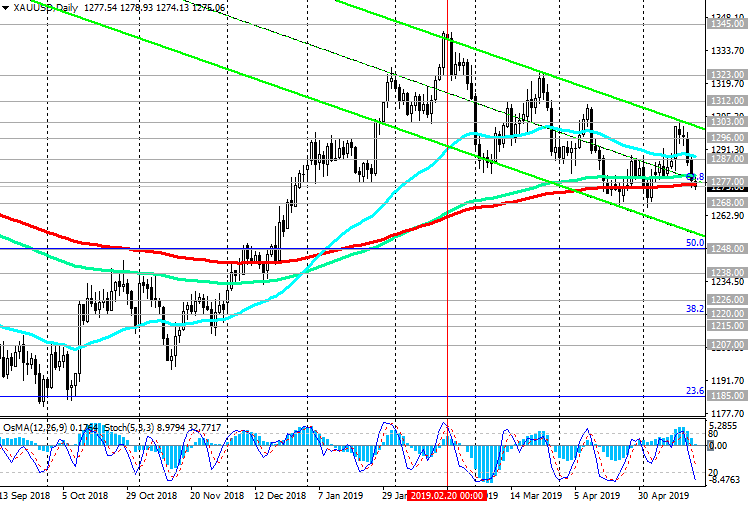The image size is (749, 506).
Task: Click the small triangle before XAUUSD title
Action: [x=5, y=8]
